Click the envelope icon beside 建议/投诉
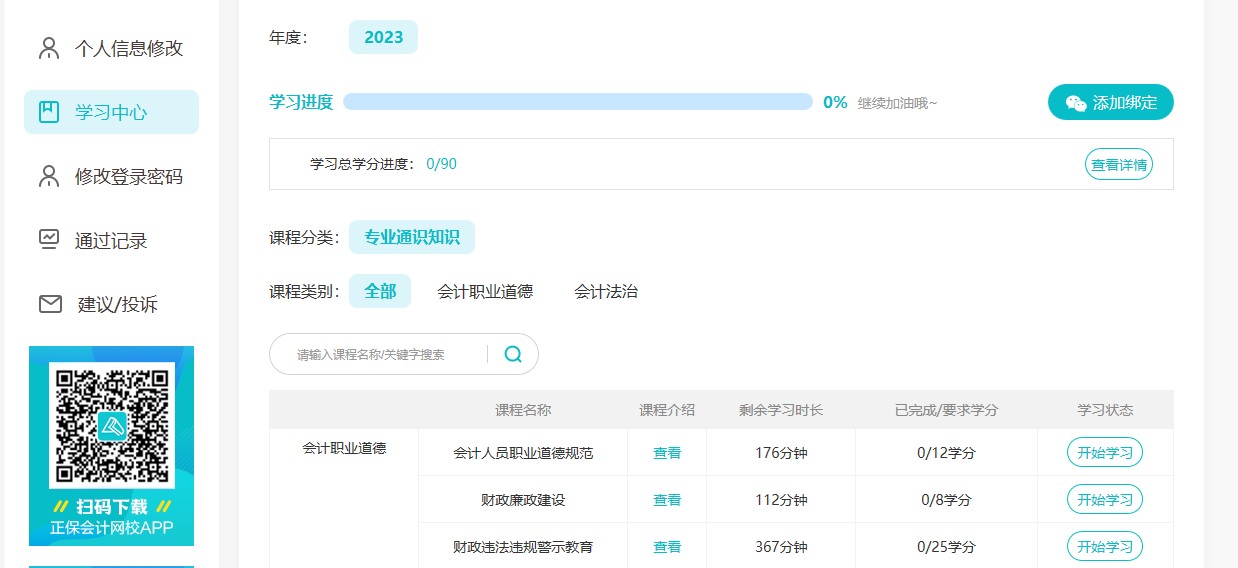The height and width of the screenshot is (568, 1238). tap(50, 304)
